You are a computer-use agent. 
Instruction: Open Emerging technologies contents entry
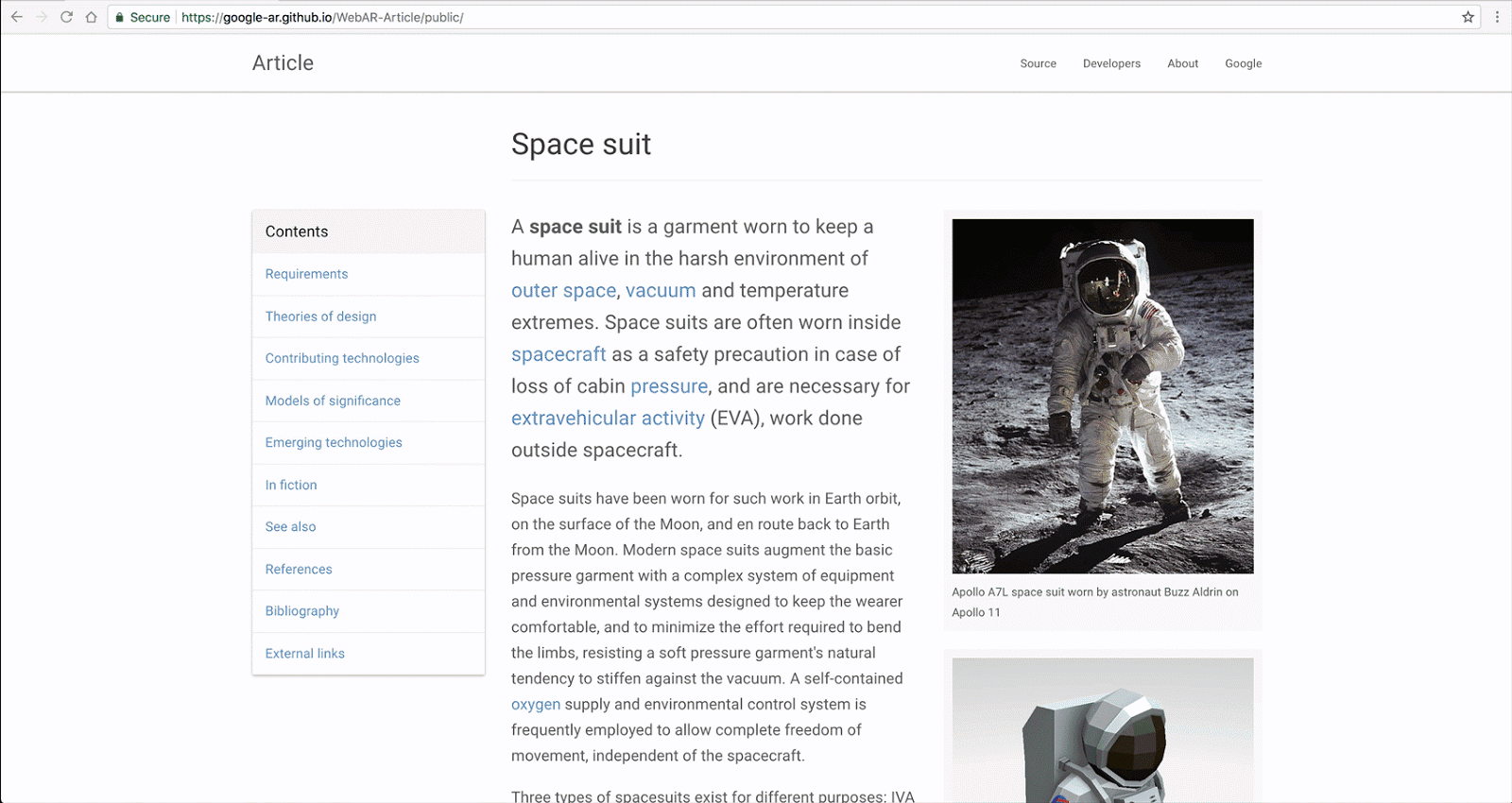tap(334, 442)
